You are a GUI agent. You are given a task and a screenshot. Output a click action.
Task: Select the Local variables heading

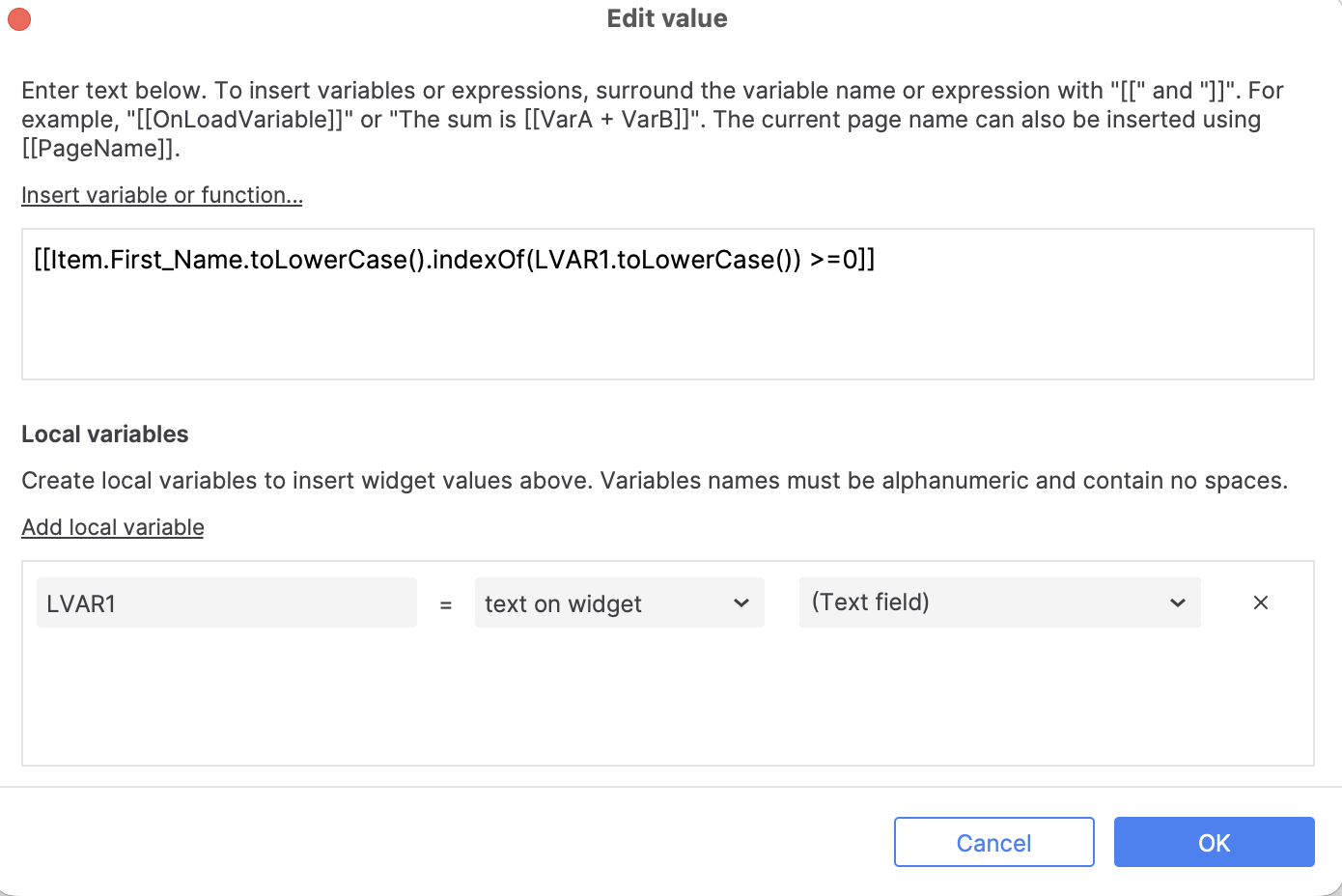[105, 434]
